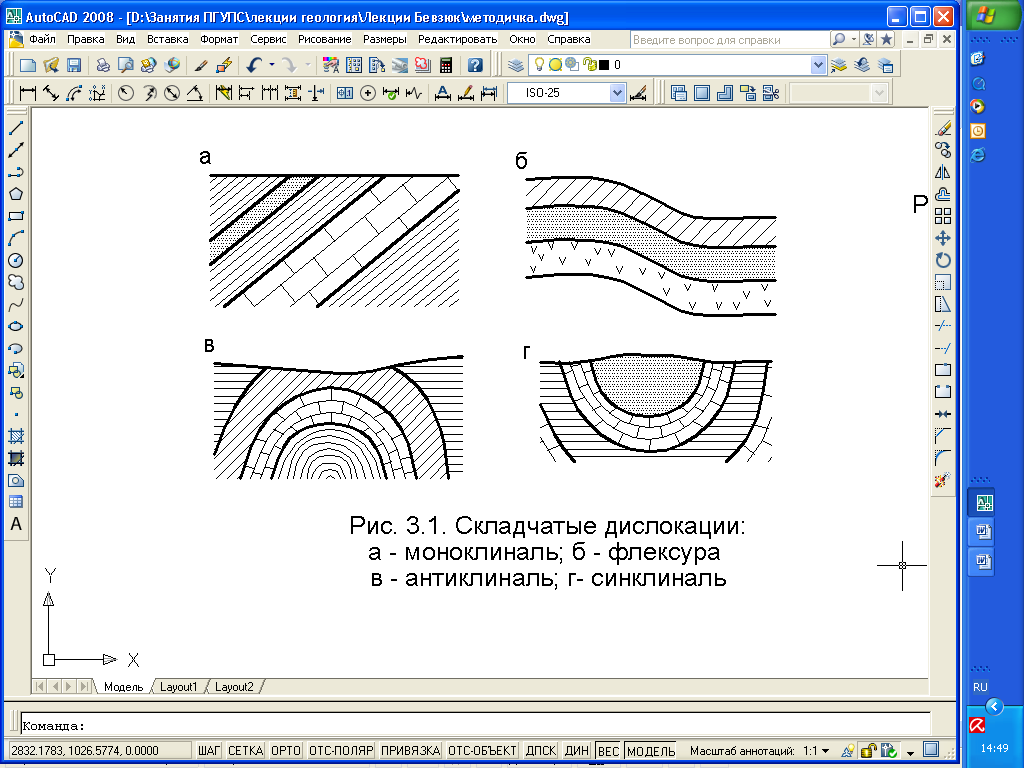This screenshot has width=1024, height=768.
Task: Select the Linear dimension tool
Action: [x=28, y=93]
